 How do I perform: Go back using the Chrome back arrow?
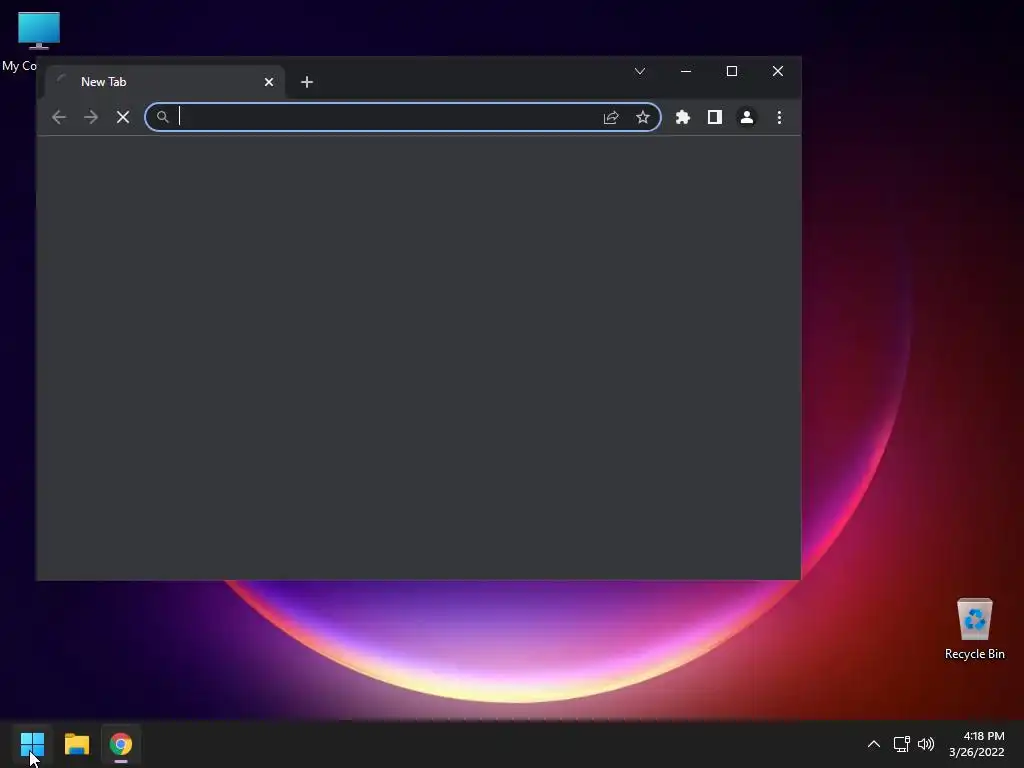[59, 117]
